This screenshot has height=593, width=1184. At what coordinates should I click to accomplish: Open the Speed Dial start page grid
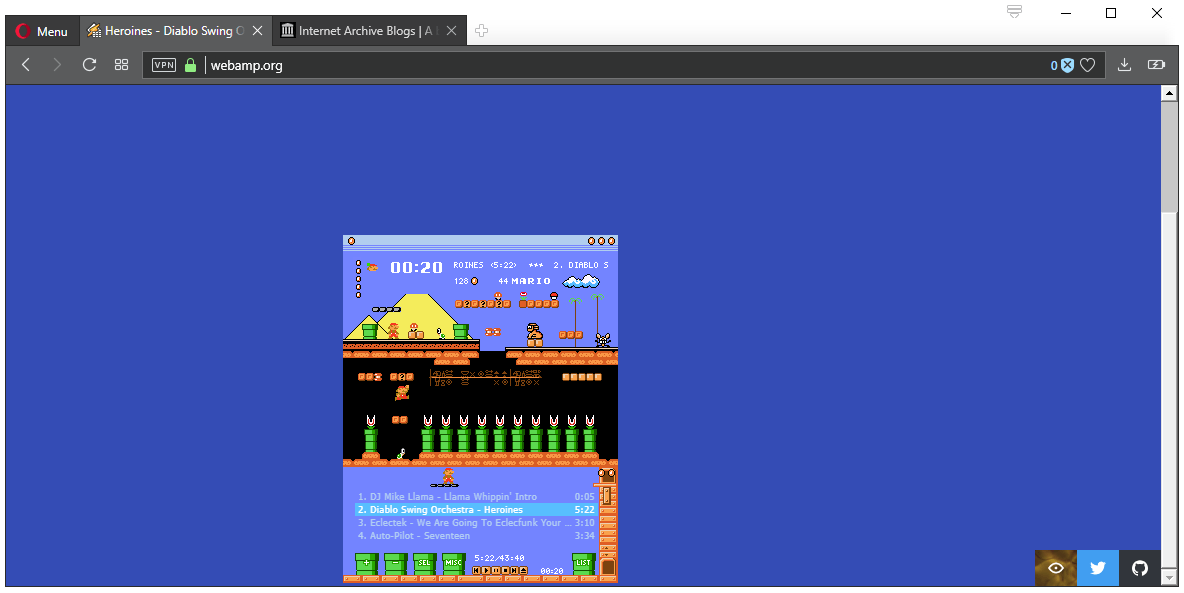pyautogui.click(x=121, y=65)
